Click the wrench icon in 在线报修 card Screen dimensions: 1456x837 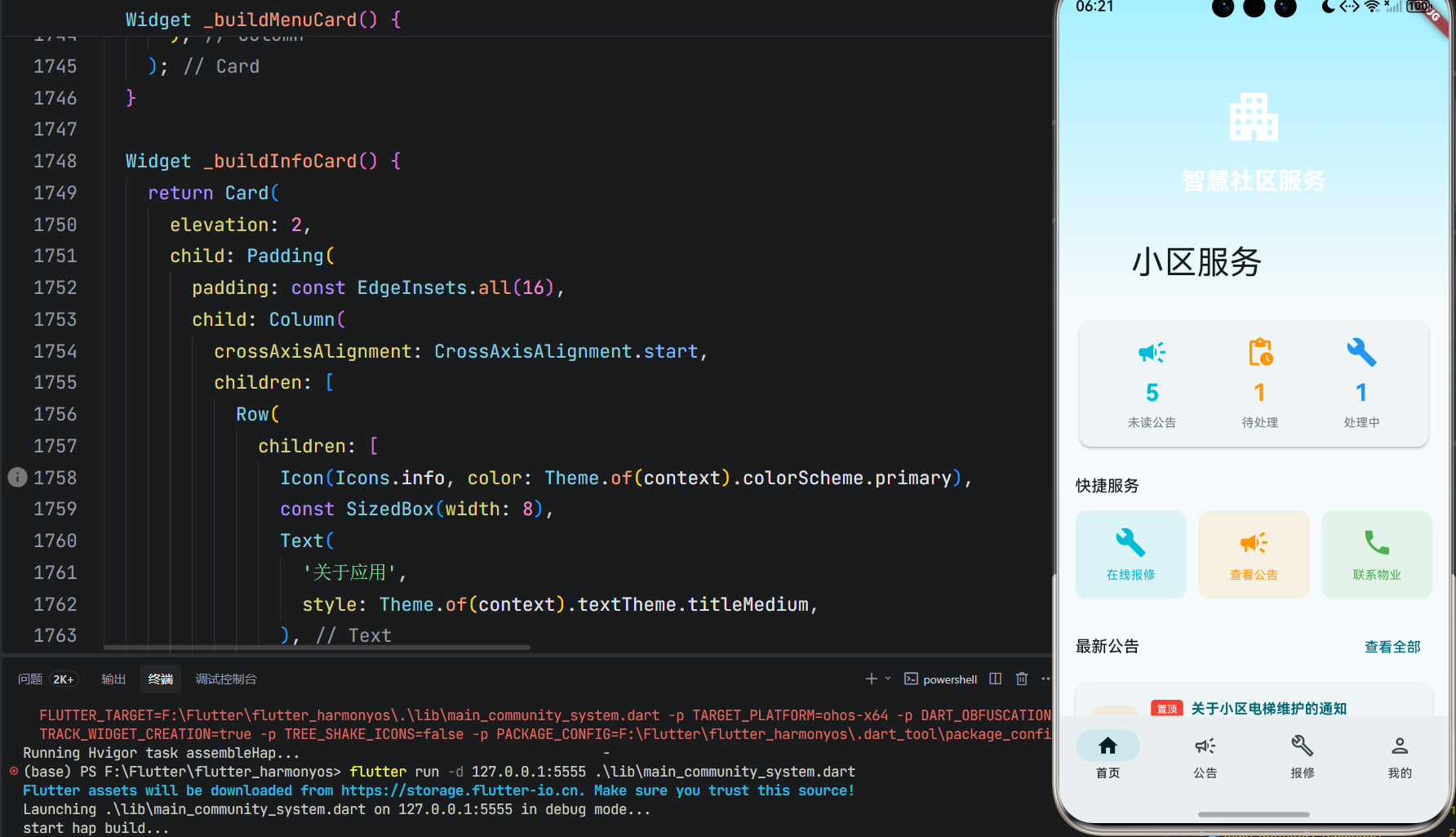[1130, 542]
